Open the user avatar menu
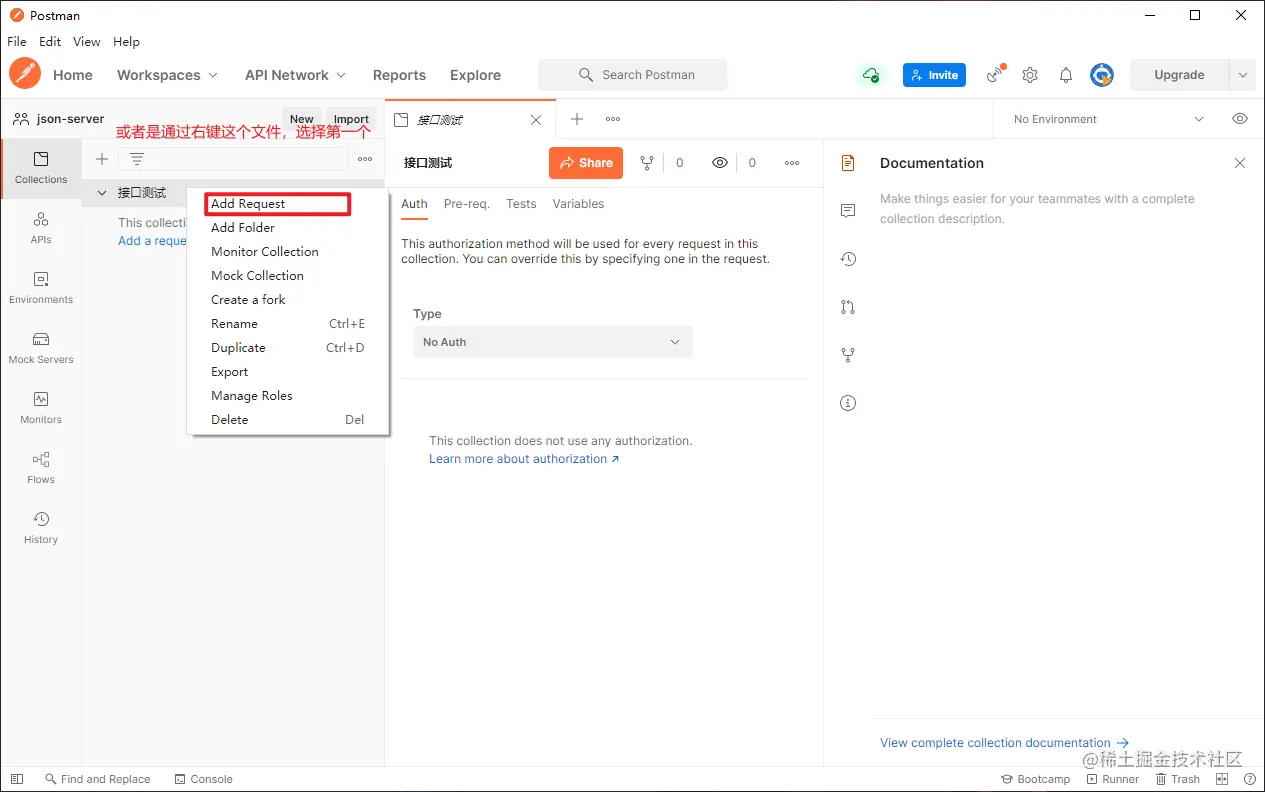 tap(1102, 75)
